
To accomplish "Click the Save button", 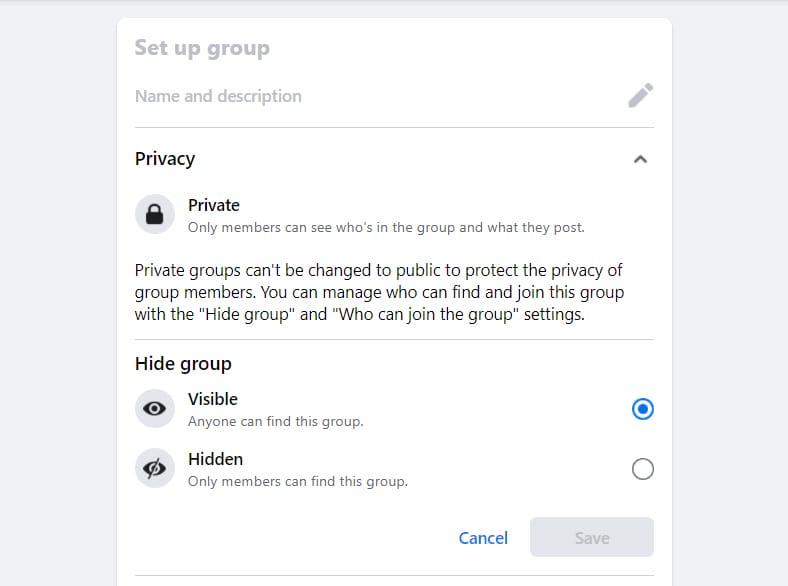I will (592, 537).
